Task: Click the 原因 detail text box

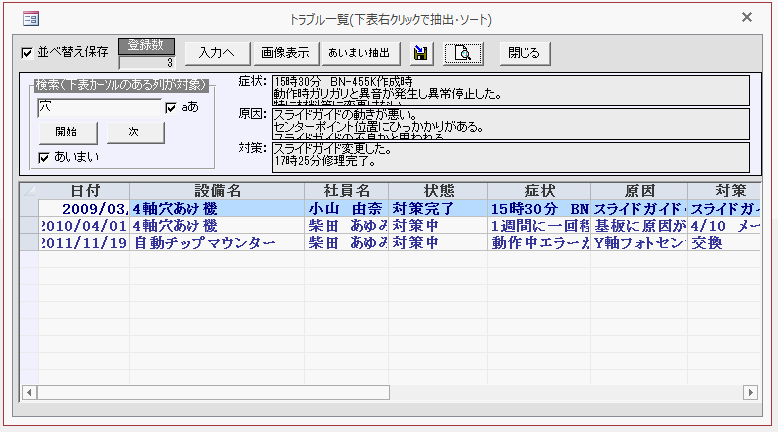Action: click(x=511, y=123)
